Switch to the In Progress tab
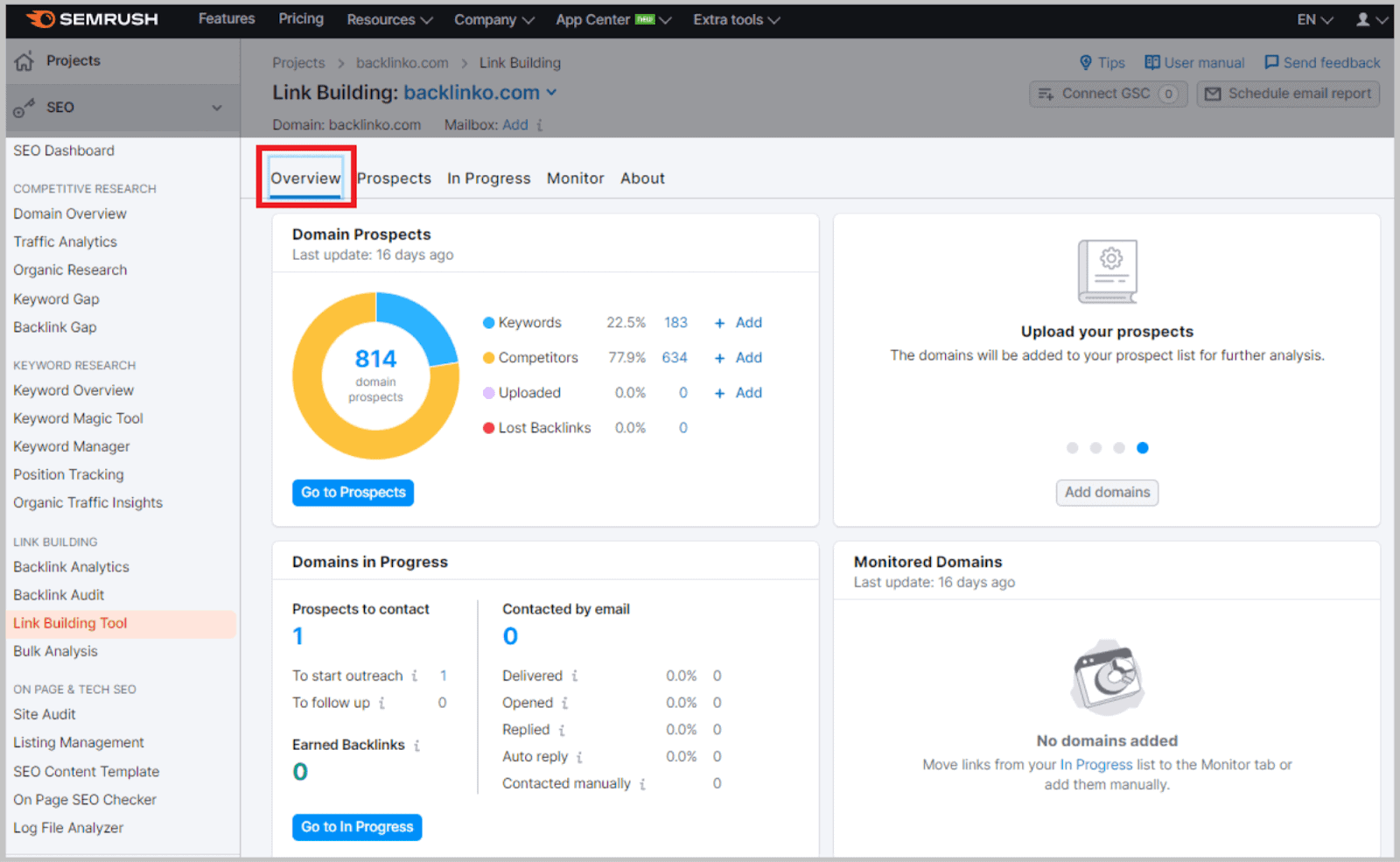 point(488,179)
